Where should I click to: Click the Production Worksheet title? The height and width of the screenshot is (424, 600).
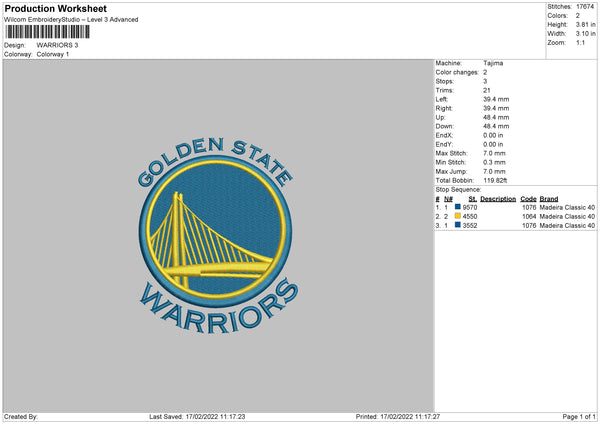pyautogui.click(x=55, y=8)
